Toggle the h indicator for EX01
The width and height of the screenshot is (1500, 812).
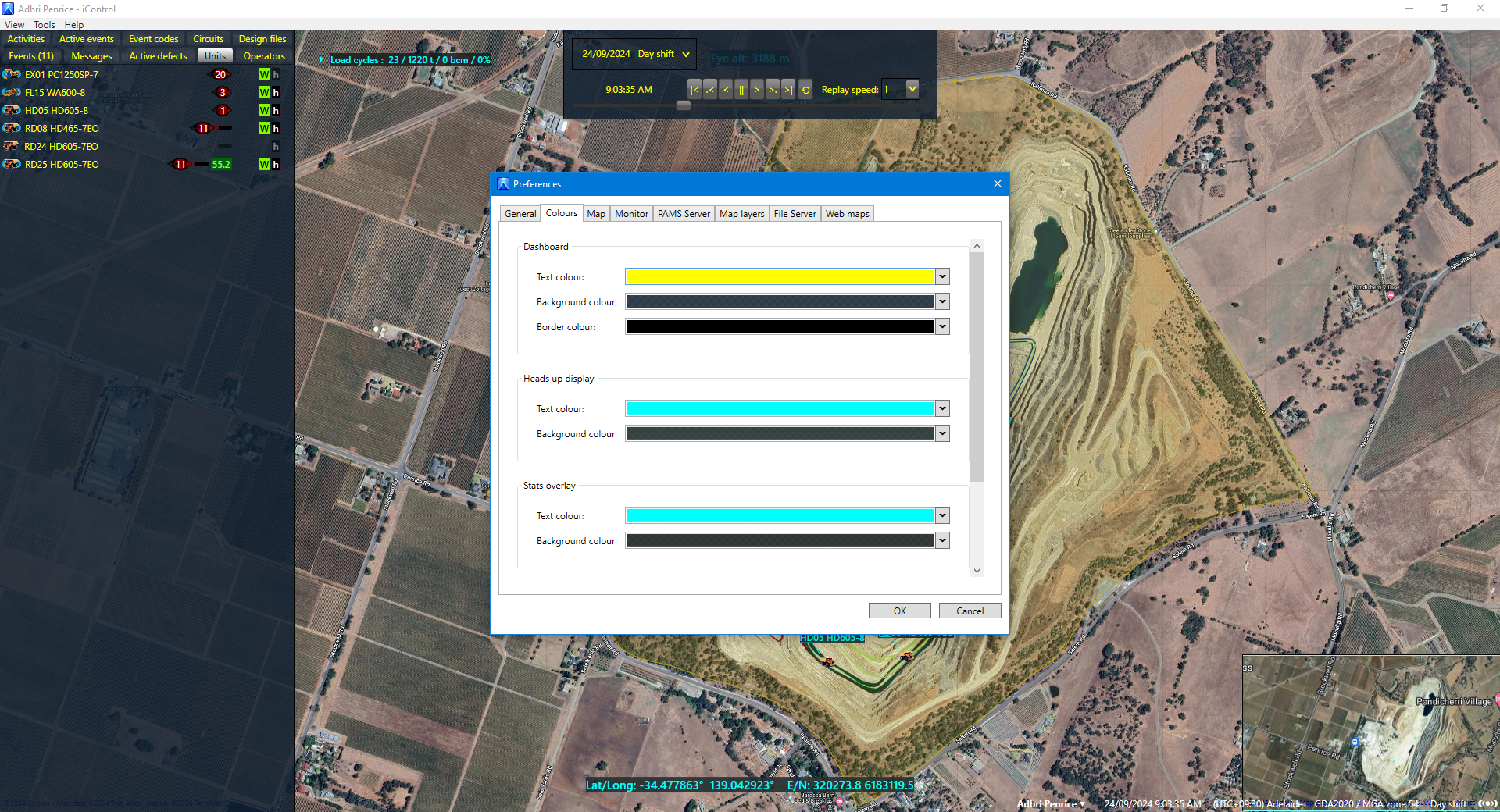click(x=276, y=74)
